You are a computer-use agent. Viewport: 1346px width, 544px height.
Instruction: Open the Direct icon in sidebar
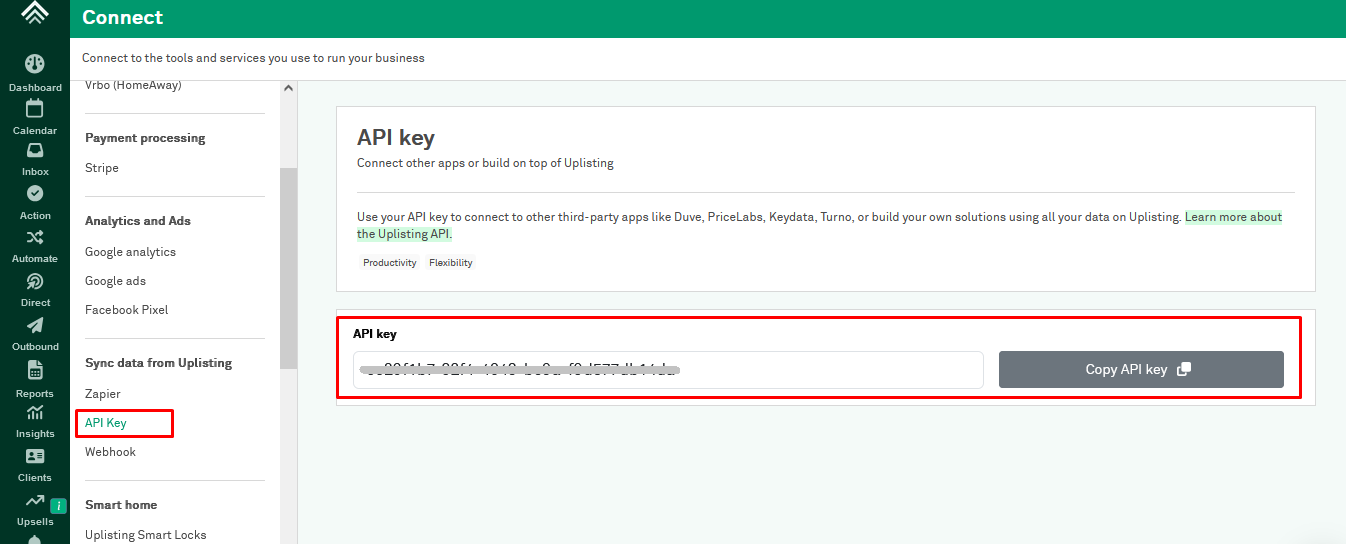click(x=35, y=281)
